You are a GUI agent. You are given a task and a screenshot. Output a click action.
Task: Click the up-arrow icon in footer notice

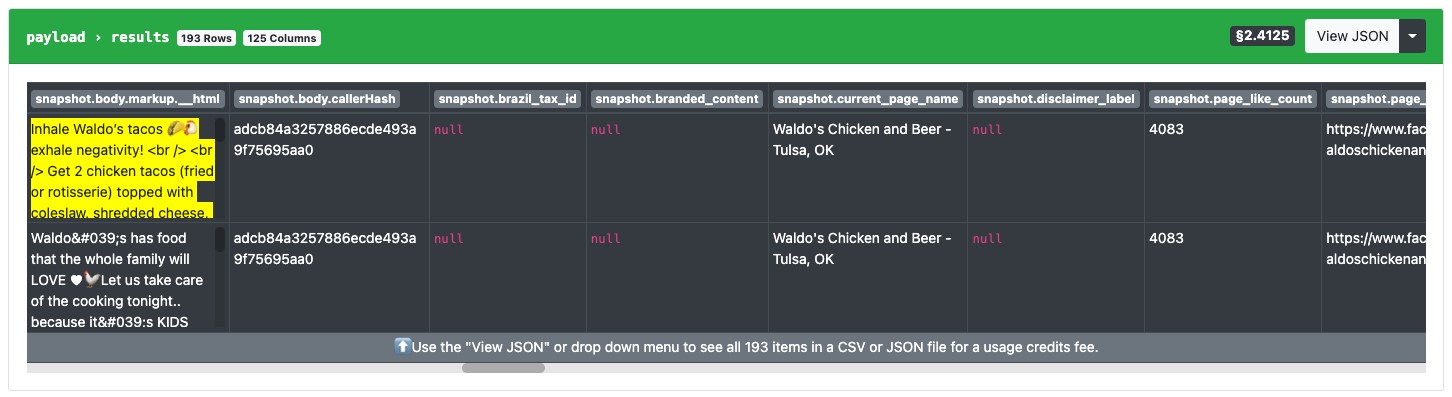[x=402, y=347]
